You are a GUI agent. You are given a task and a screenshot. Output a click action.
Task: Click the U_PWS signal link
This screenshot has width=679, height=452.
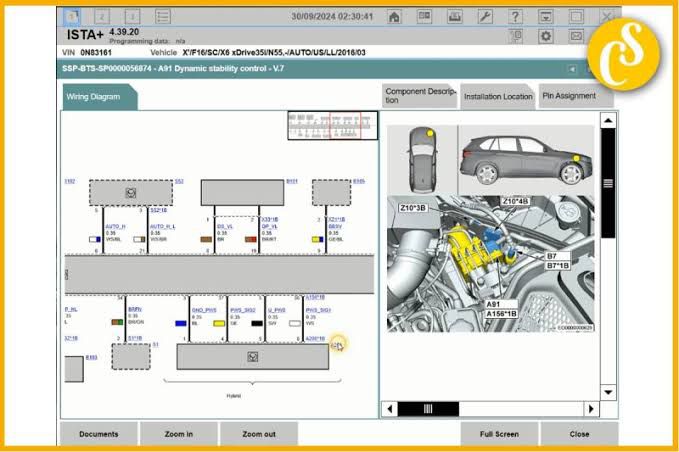[x=276, y=310]
